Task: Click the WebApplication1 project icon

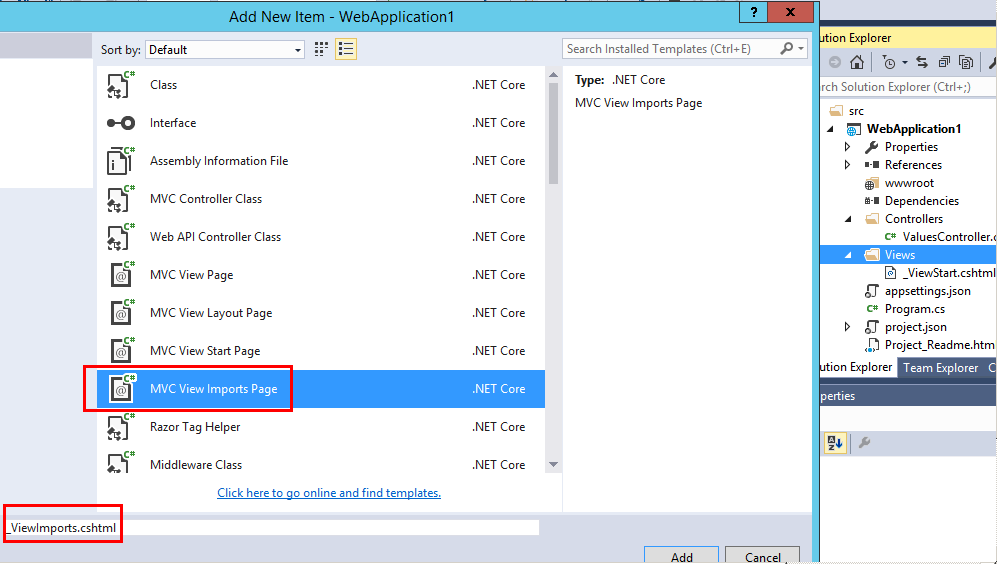Action: (x=853, y=130)
